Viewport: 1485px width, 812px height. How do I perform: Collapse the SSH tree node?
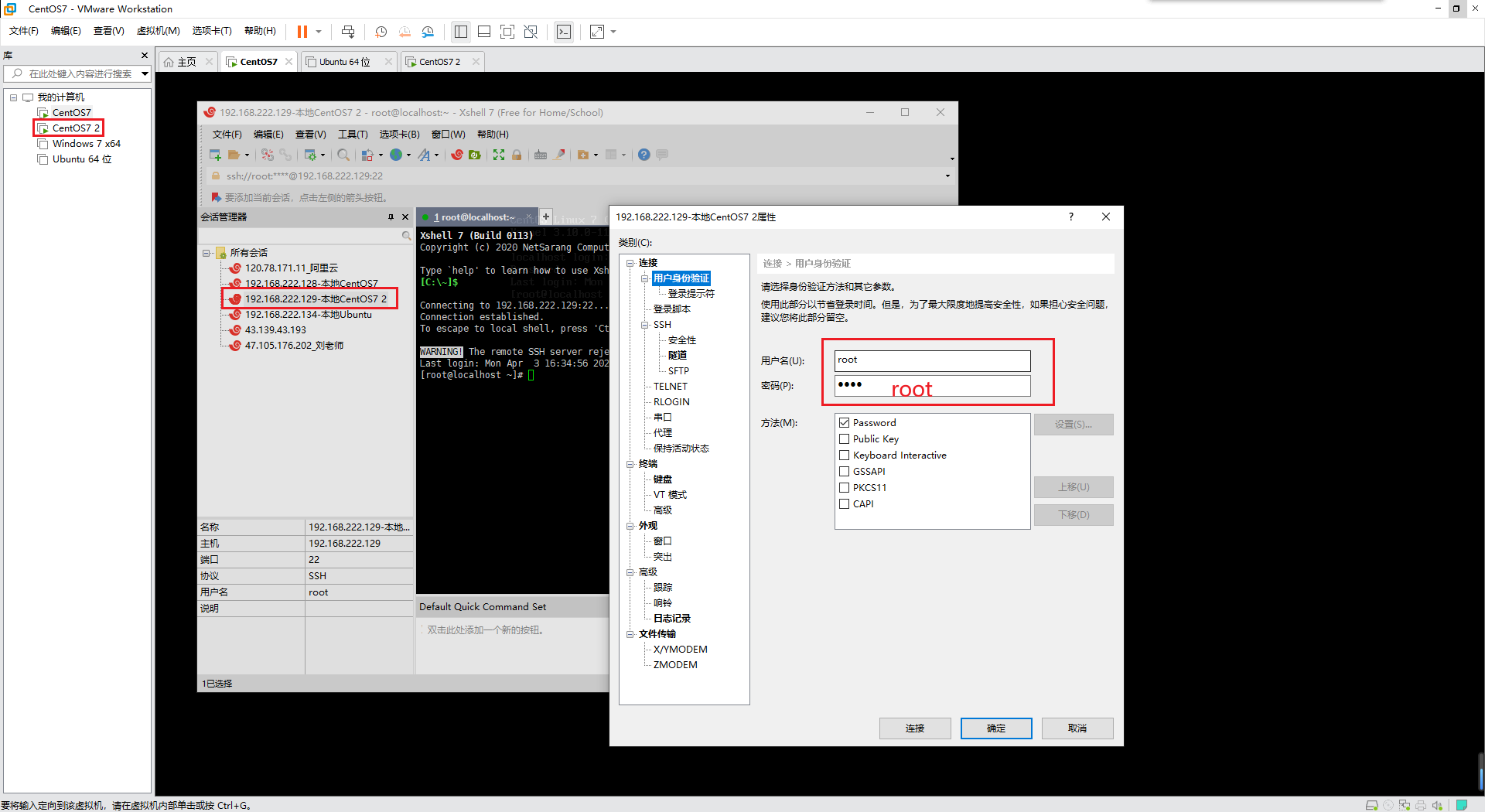645,325
